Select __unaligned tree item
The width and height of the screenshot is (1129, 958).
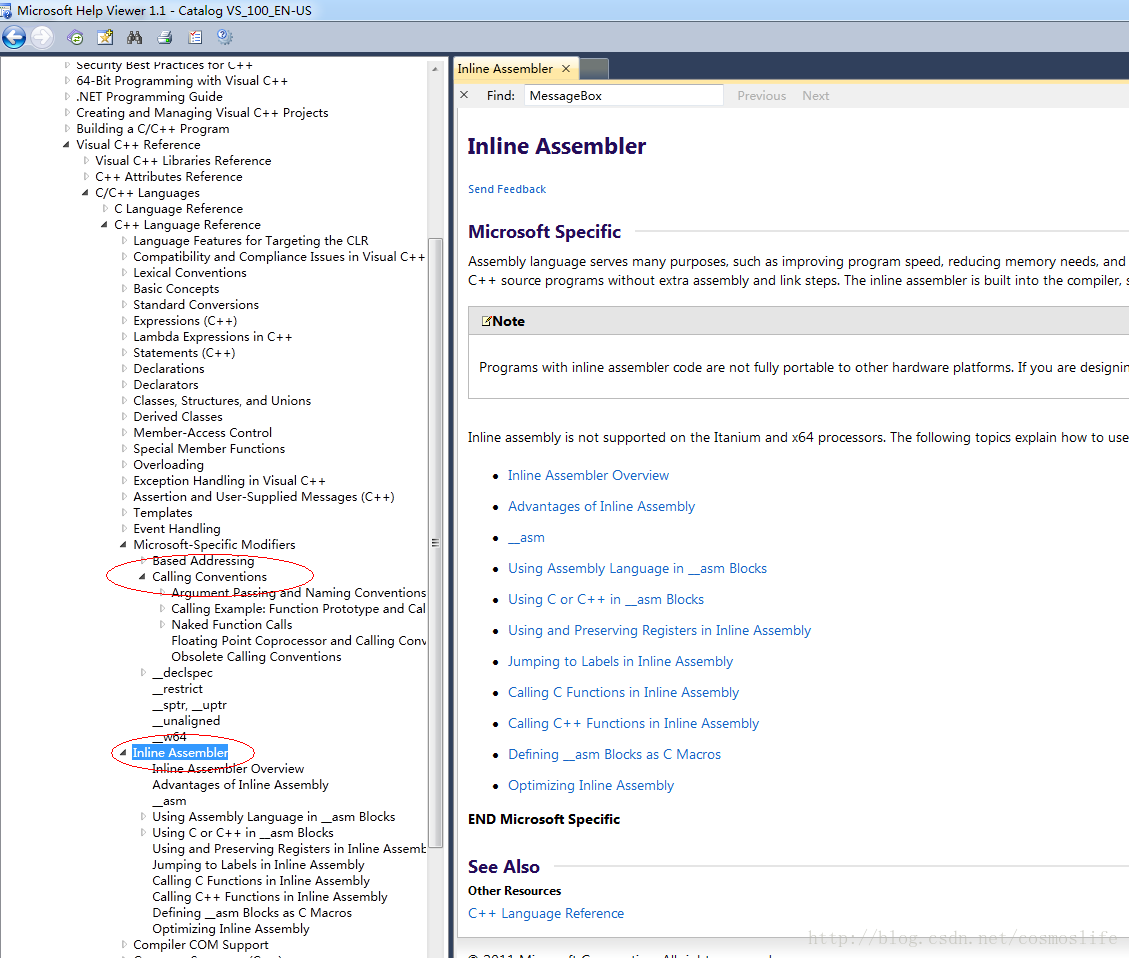[186, 720]
